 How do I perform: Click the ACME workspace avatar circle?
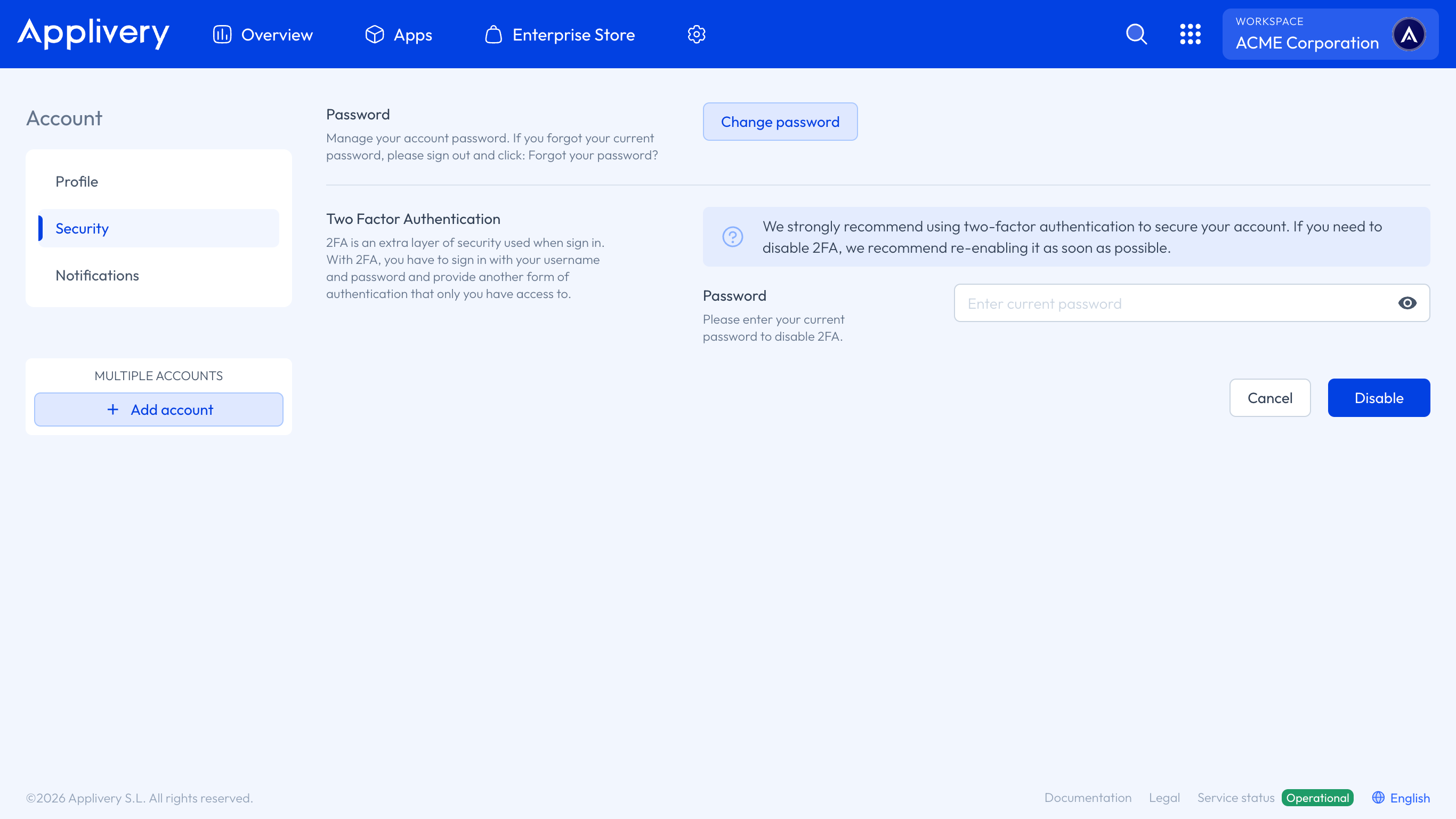(1410, 34)
